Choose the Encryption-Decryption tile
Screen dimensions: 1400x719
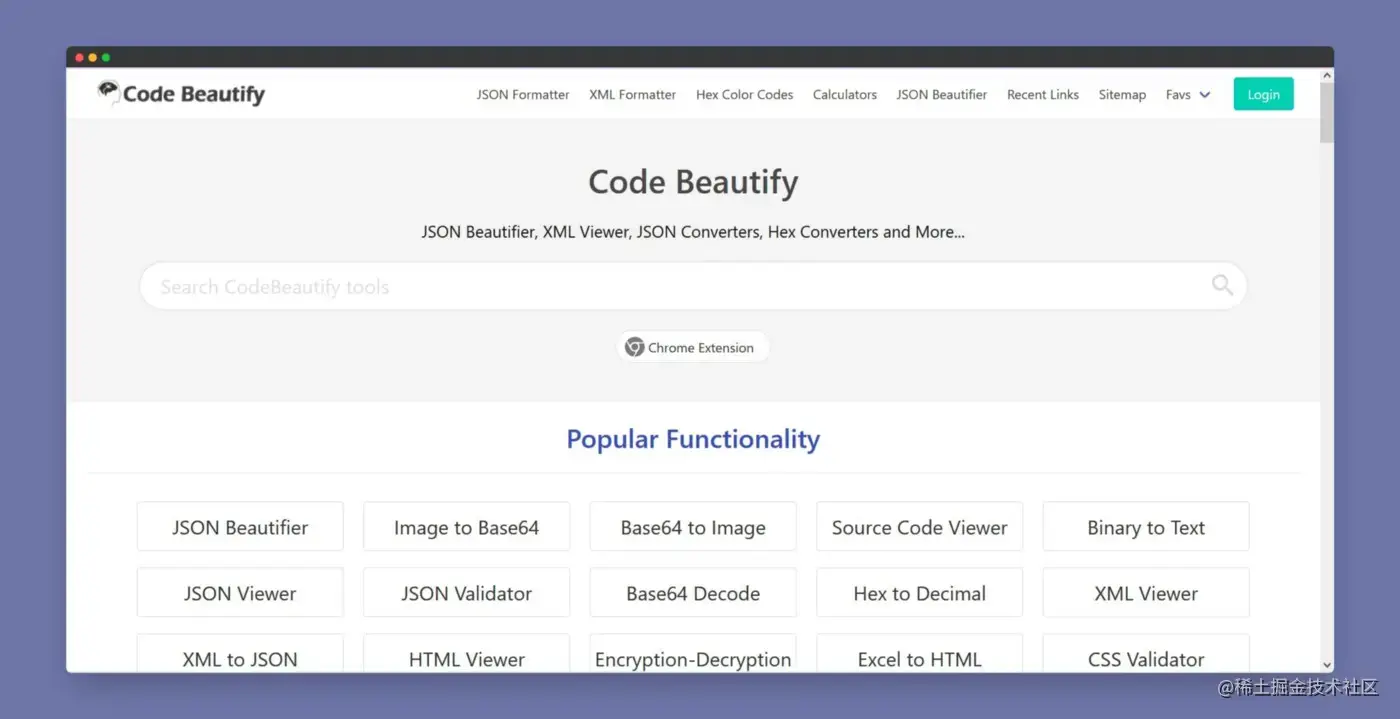pos(693,653)
